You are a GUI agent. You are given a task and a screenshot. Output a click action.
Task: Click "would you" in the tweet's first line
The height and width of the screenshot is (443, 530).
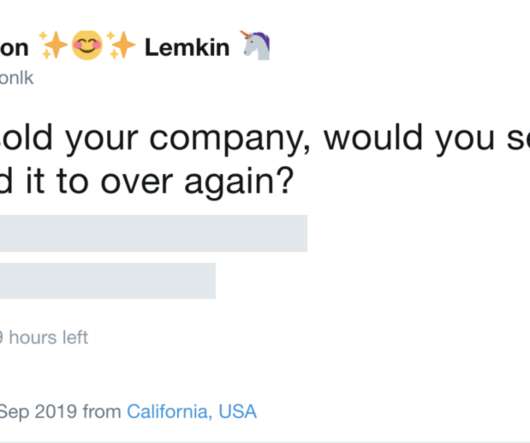(x=409, y=138)
